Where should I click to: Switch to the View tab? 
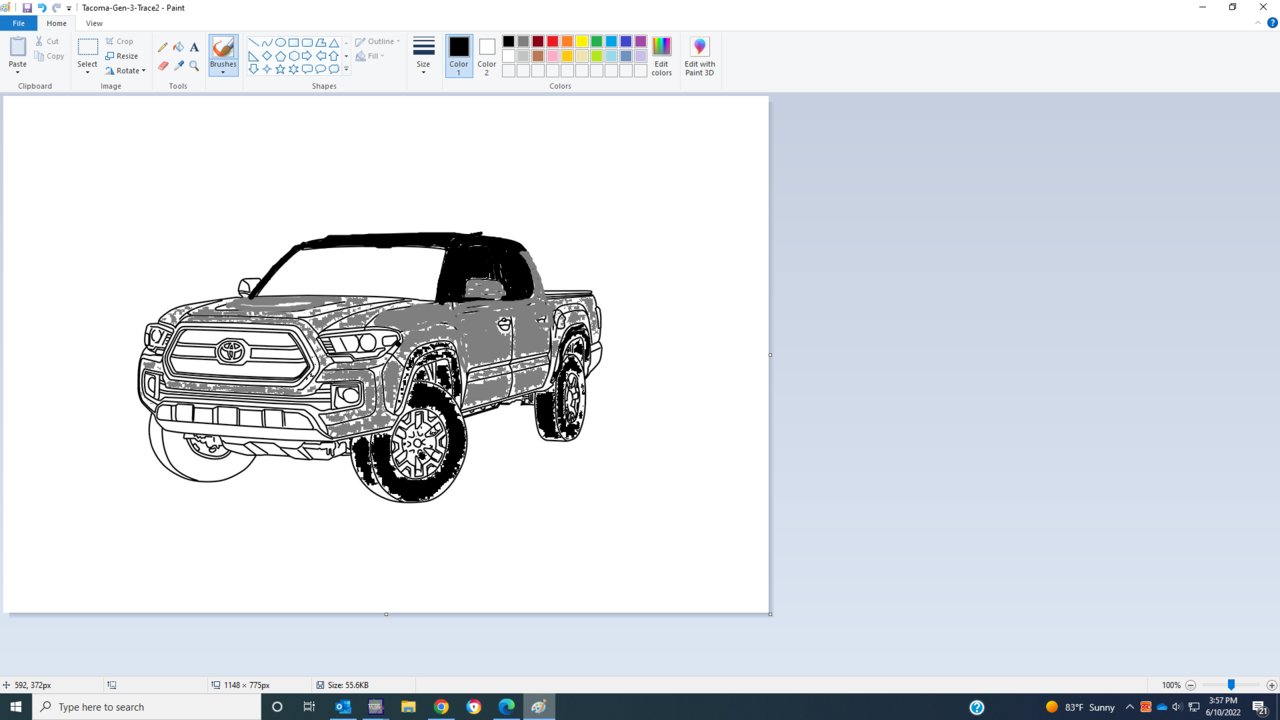click(94, 23)
